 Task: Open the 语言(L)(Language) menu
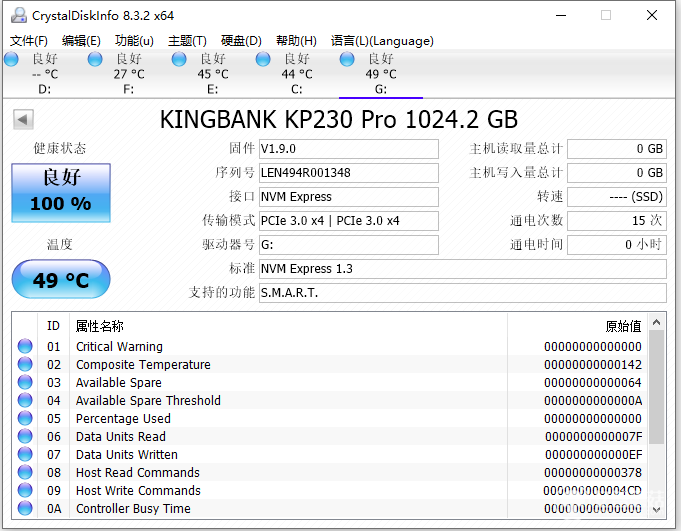coord(382,41)
